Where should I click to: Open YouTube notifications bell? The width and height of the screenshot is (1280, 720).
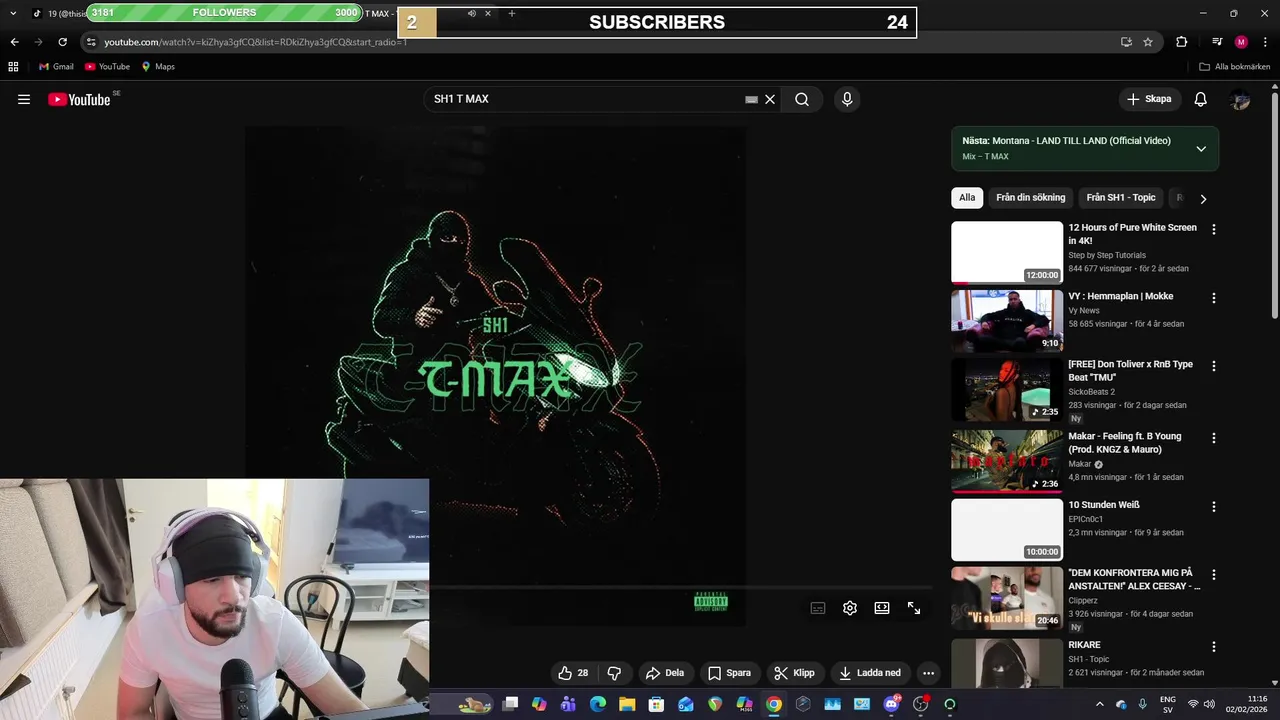[x=1201, y=99]
